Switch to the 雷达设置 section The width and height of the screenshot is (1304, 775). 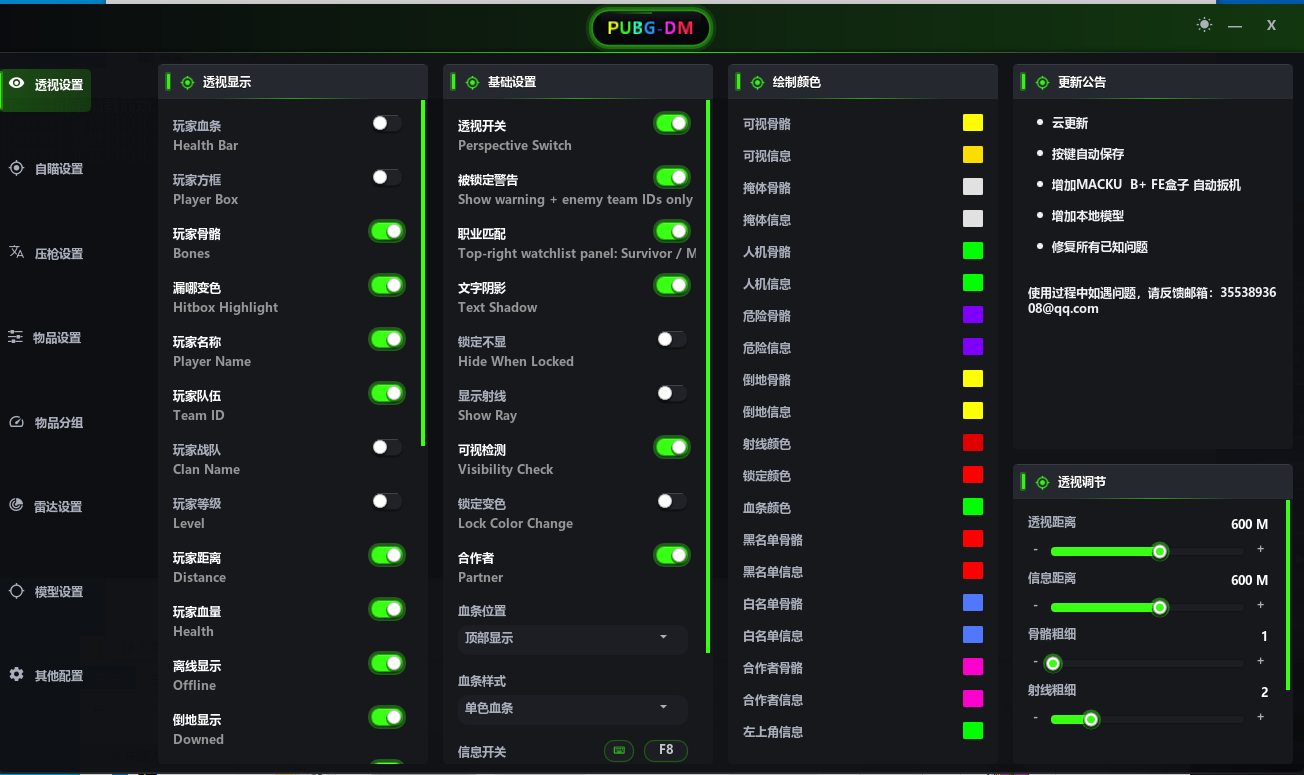(x=46, y=506)
